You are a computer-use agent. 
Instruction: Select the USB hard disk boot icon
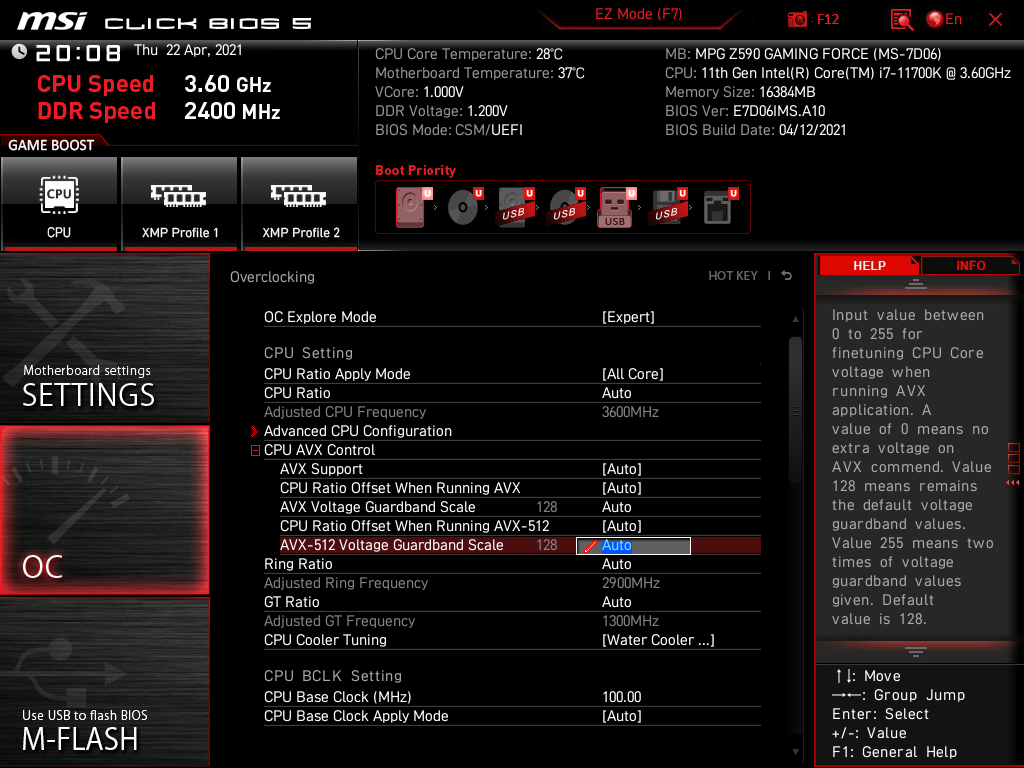[x=516, y=207]
